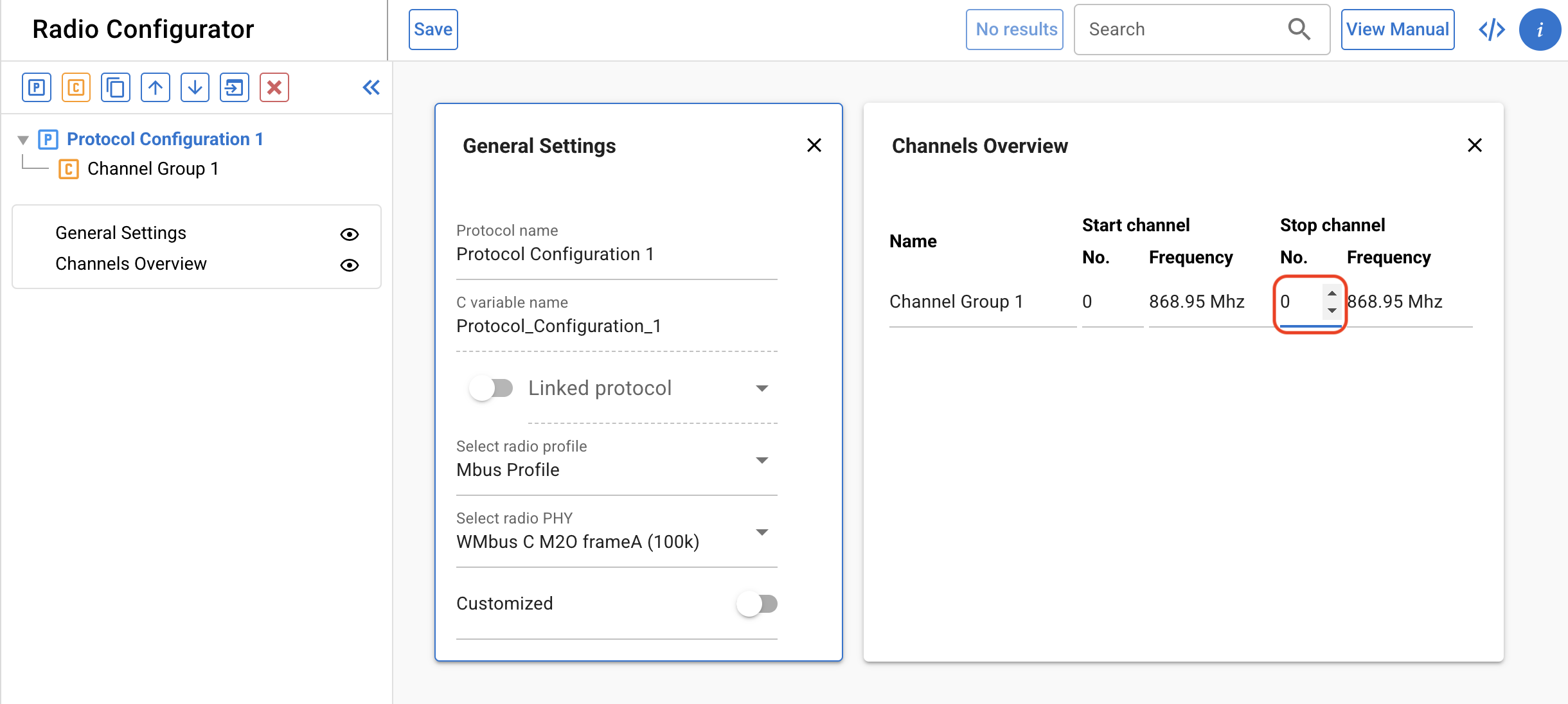
Task: Move selected item up with arrow icon
Action: pos(156,87)
